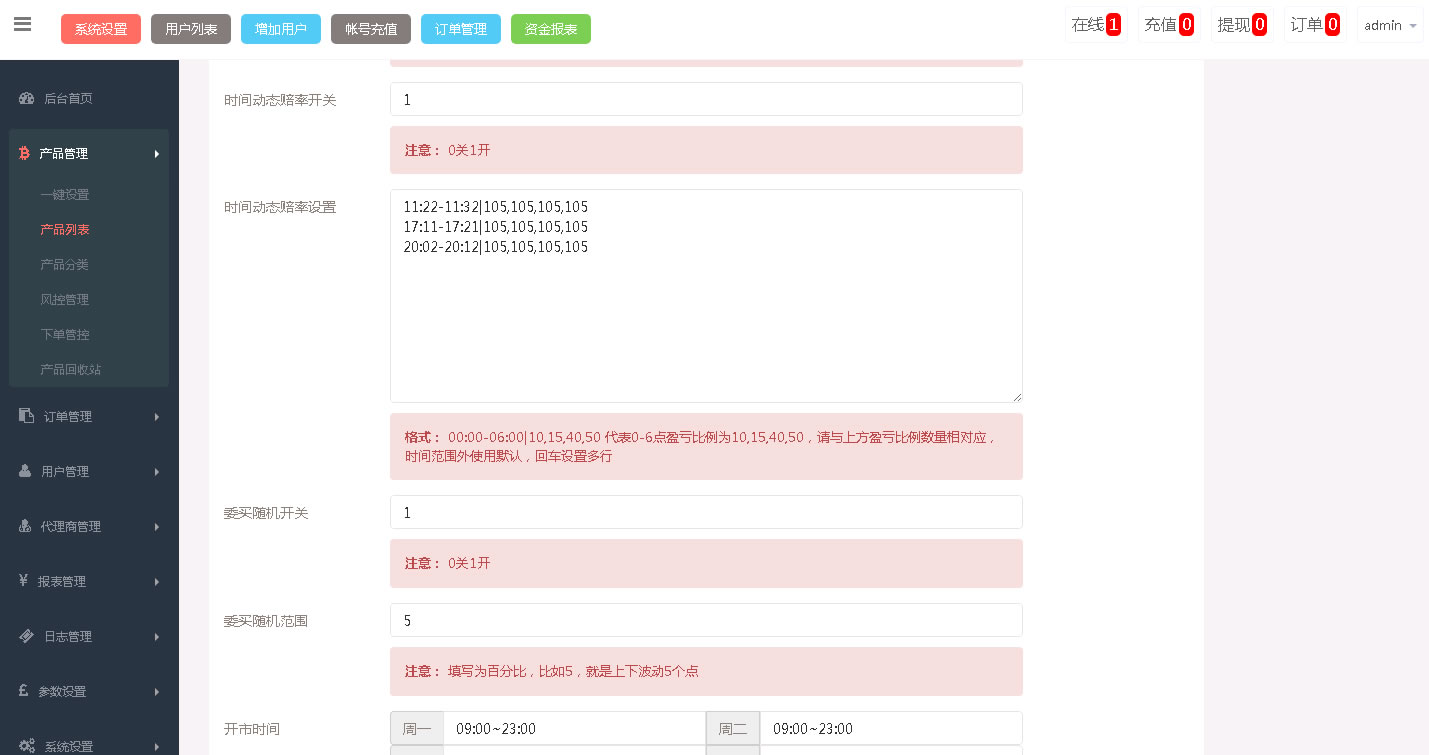The width and height of the screenshot is (1429, 755).
Task: Click the 周二 addon label
Action: (x=733, y=728)
